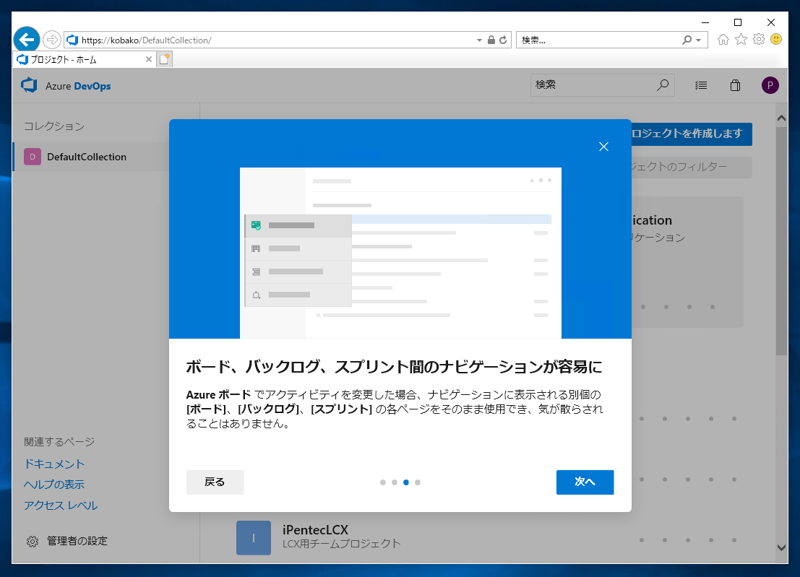Click the lock security icon in address bar
Image resolution: width=800 pixels, height=577 pixels.
click(491, 40)
